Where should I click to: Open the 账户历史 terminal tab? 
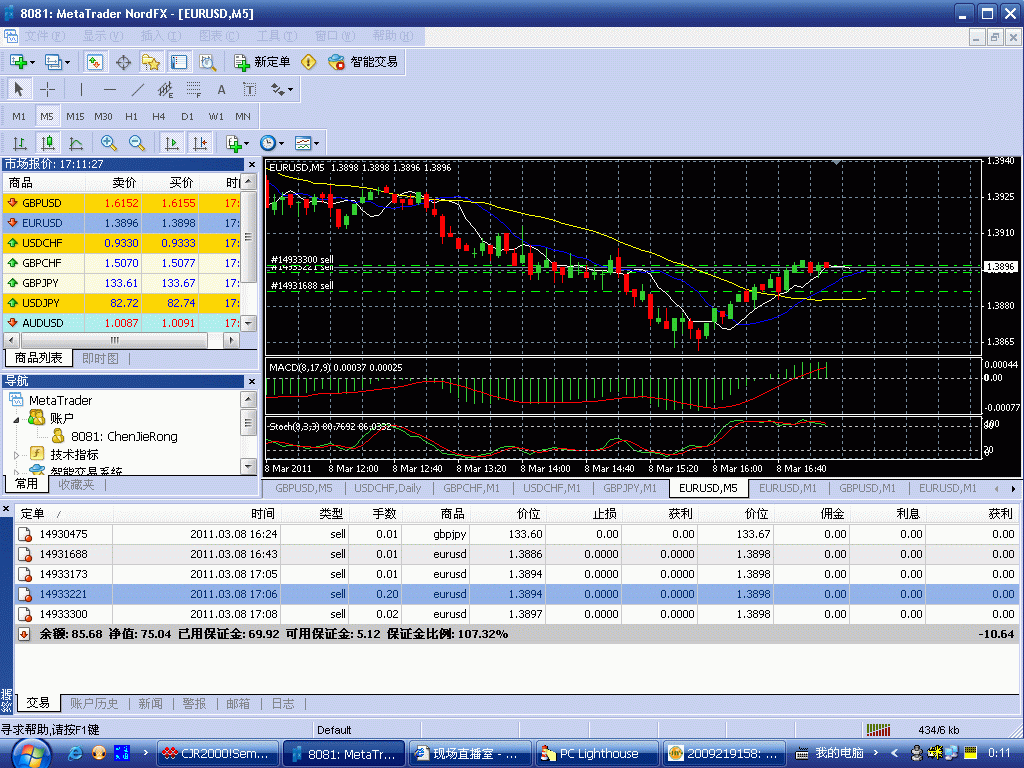(95, 704)
